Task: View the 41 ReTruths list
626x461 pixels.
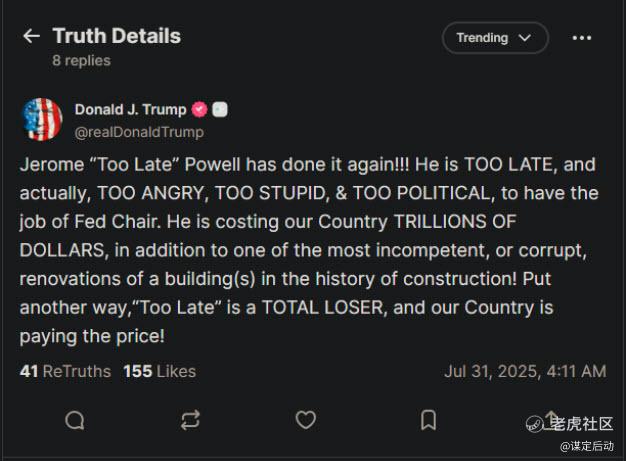Action: (65, 371)
